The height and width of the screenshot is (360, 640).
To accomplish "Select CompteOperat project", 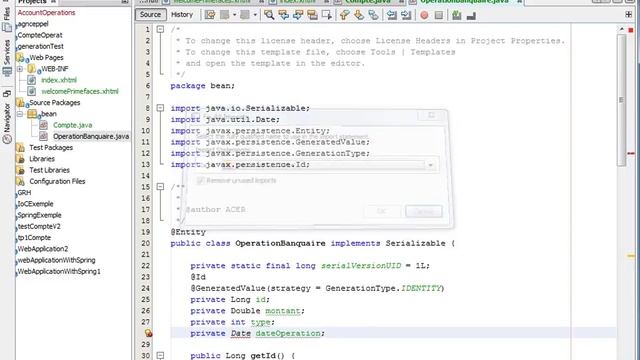I will (x=40, y=35).
